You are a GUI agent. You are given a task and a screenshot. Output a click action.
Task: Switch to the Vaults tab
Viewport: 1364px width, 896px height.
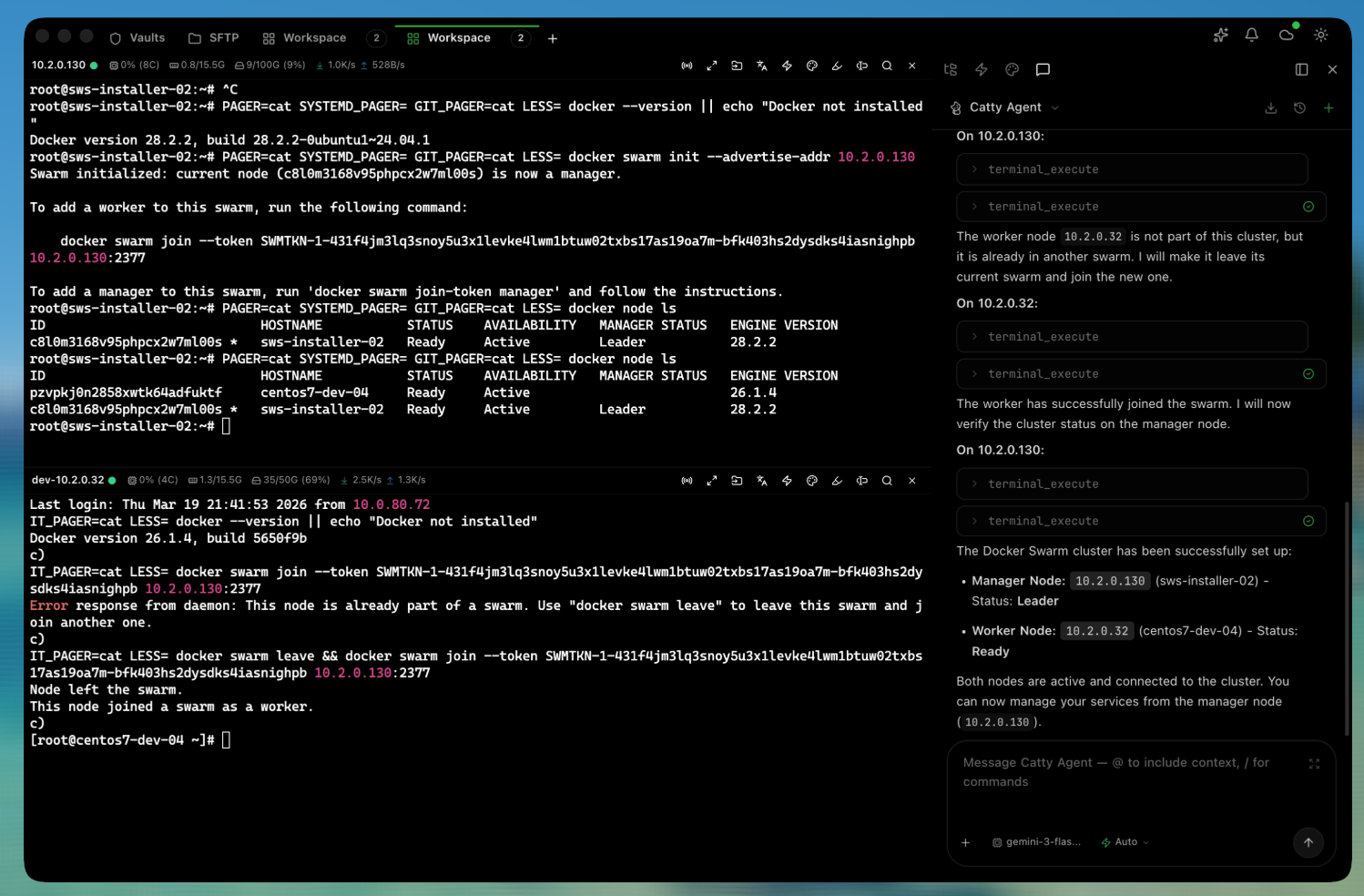tap(137, 38)
